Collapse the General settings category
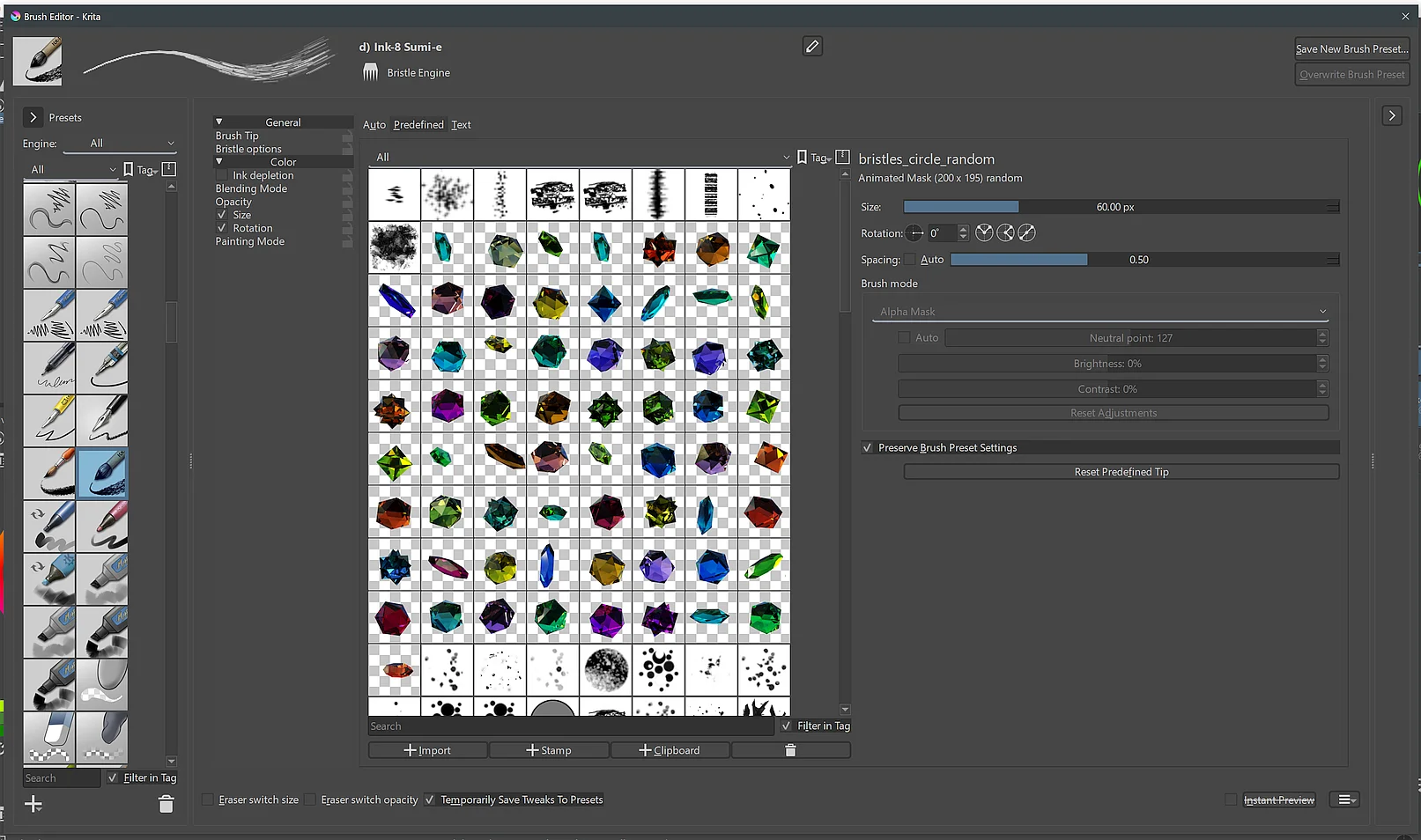Image resolution: width=1421 pixels, height=840 pixels. pyautogui.click(x=219, y=122)
